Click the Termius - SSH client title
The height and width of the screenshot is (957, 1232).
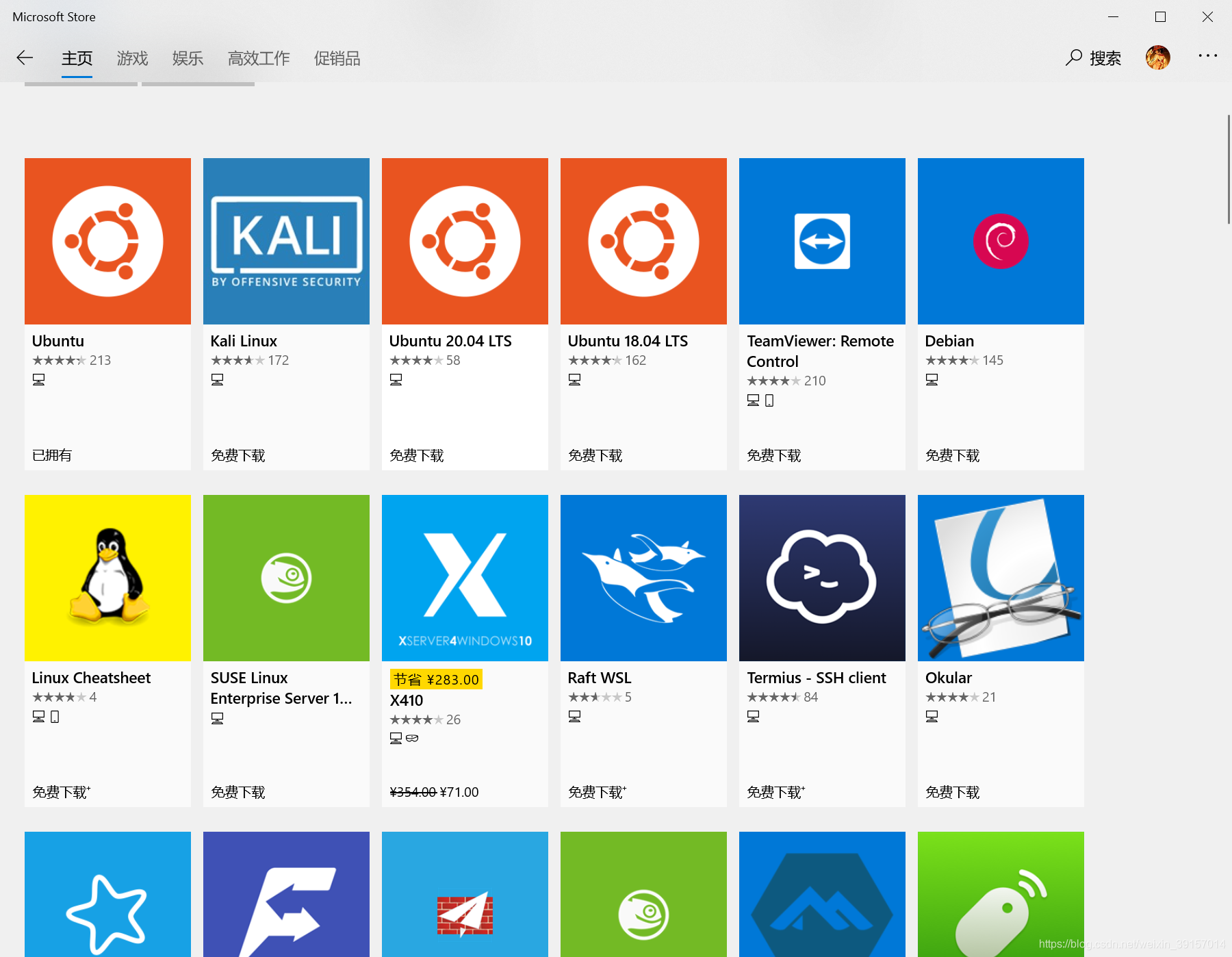tap(816, 678)
